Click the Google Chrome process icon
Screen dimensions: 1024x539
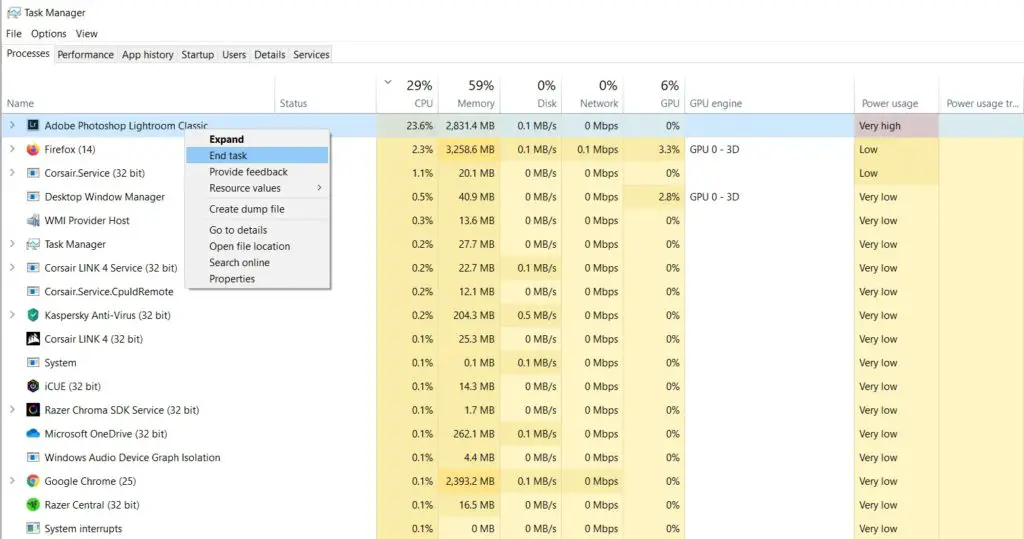coord(33,481)
